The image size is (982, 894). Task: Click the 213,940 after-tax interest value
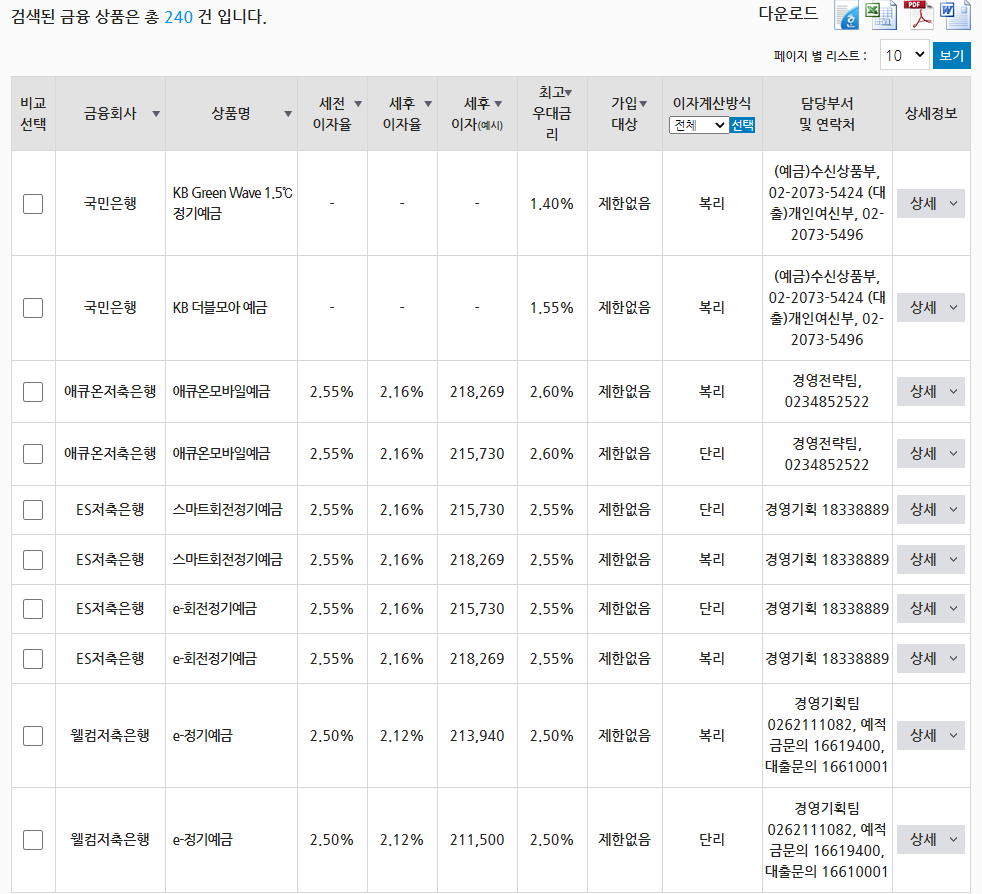(477, 735)
